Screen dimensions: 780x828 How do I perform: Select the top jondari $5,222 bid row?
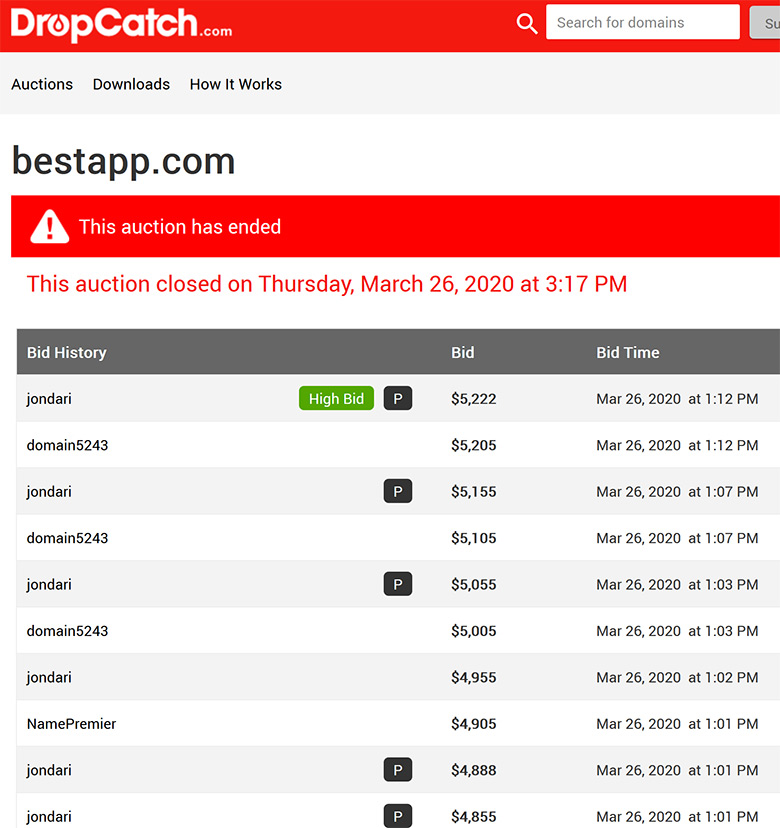398,398
